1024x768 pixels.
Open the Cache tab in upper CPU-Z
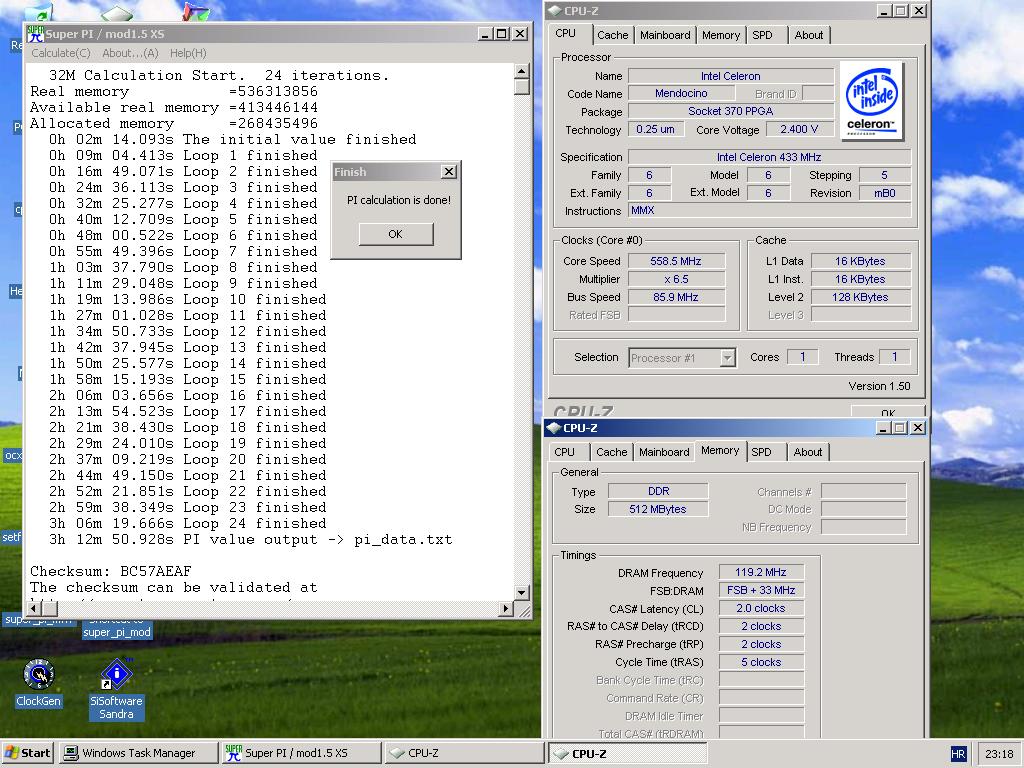613,35
